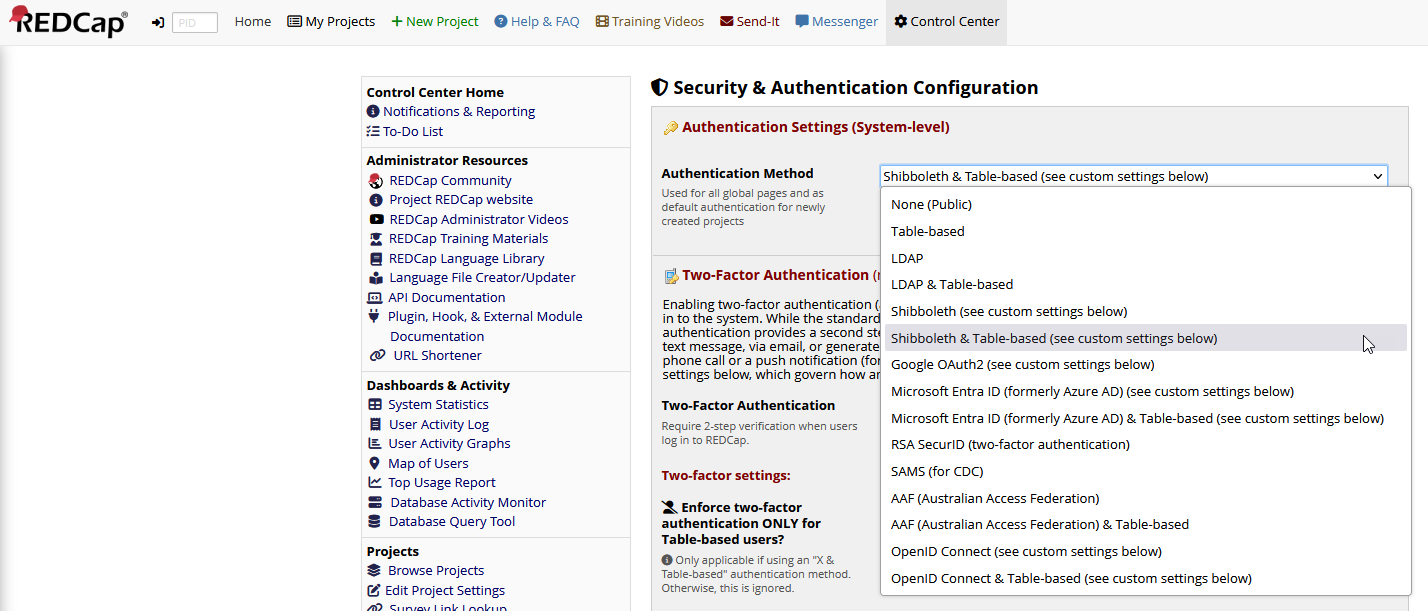Pick OpenID Connect & Table-based option
Image resolution: width=1428 pixels, height=611 pixels.
pyautogui.click(x=1070, y=578)
